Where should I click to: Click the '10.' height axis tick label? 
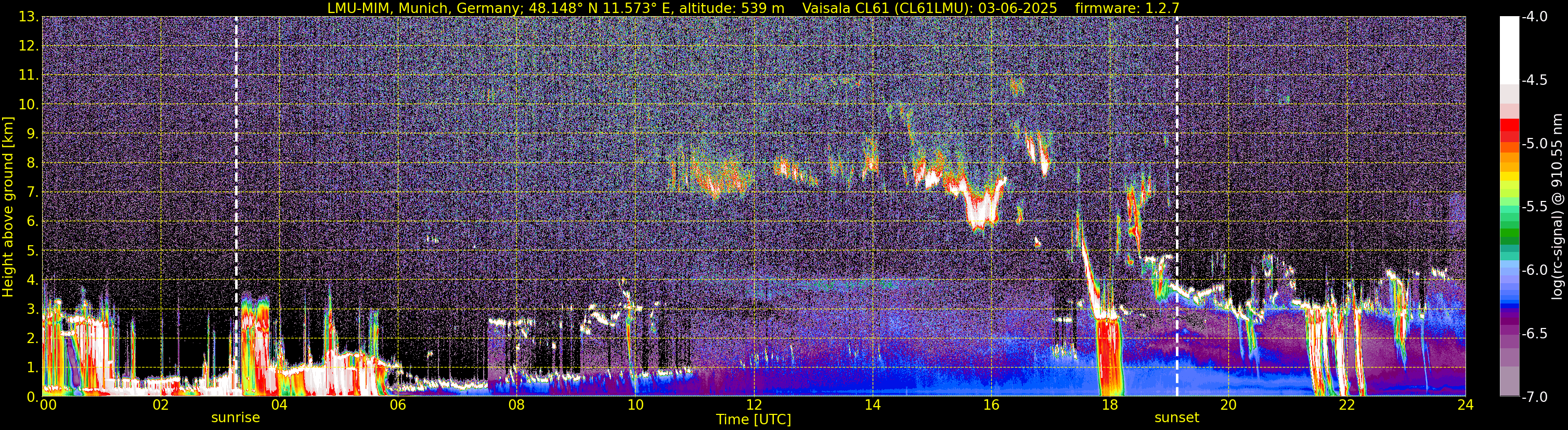tap(29, 104)
